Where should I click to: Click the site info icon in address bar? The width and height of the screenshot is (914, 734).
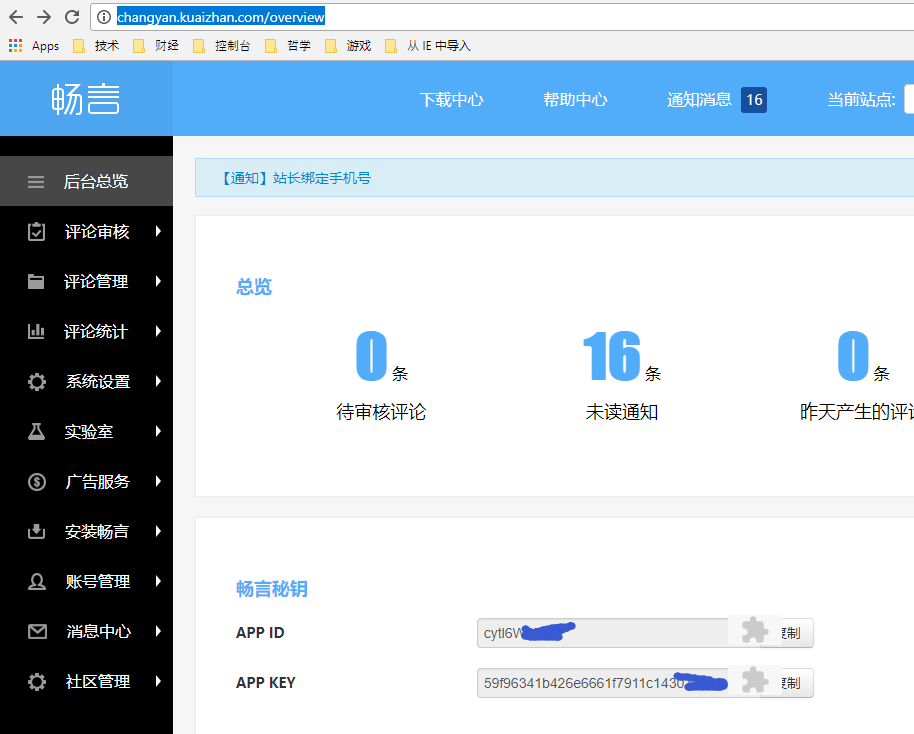pos(104,17)
